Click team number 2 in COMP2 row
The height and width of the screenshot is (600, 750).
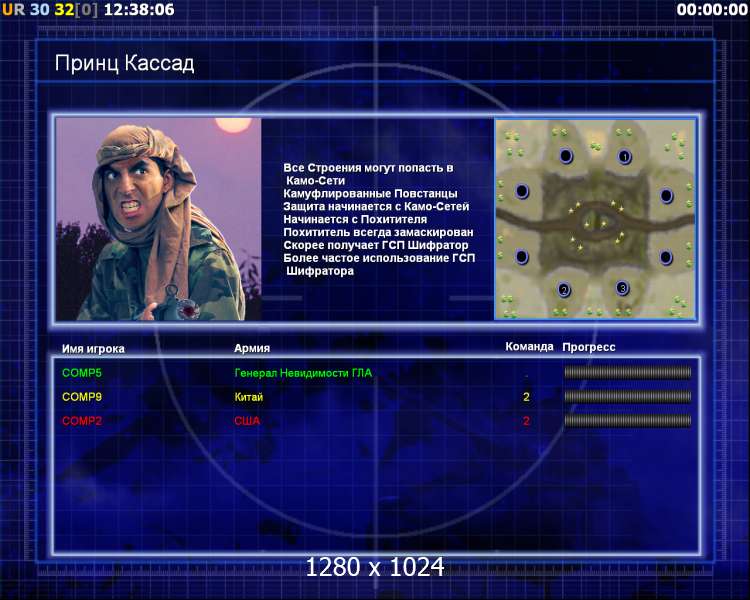coord(526,421)
